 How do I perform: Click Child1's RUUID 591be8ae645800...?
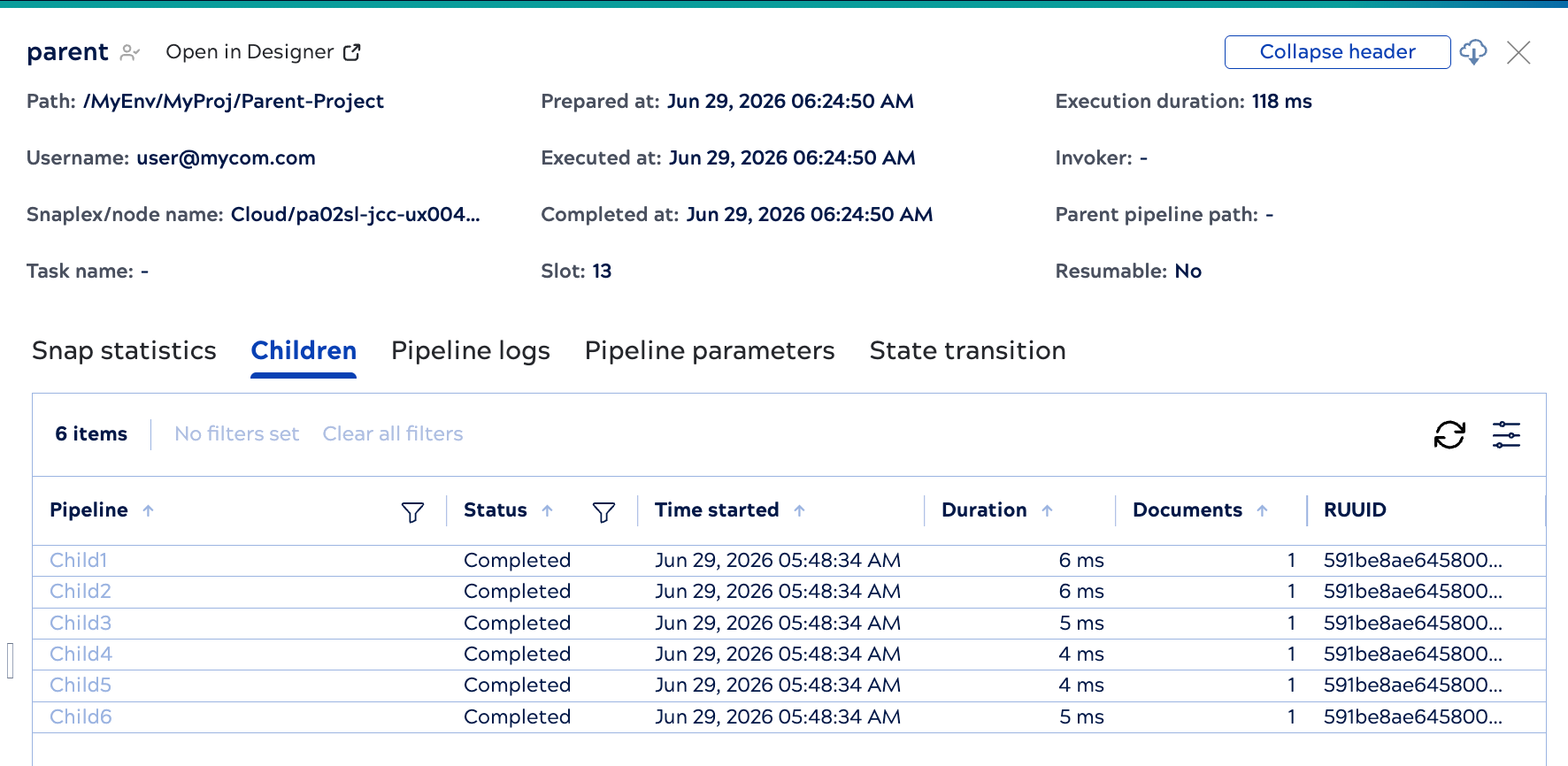(1413, 560)
